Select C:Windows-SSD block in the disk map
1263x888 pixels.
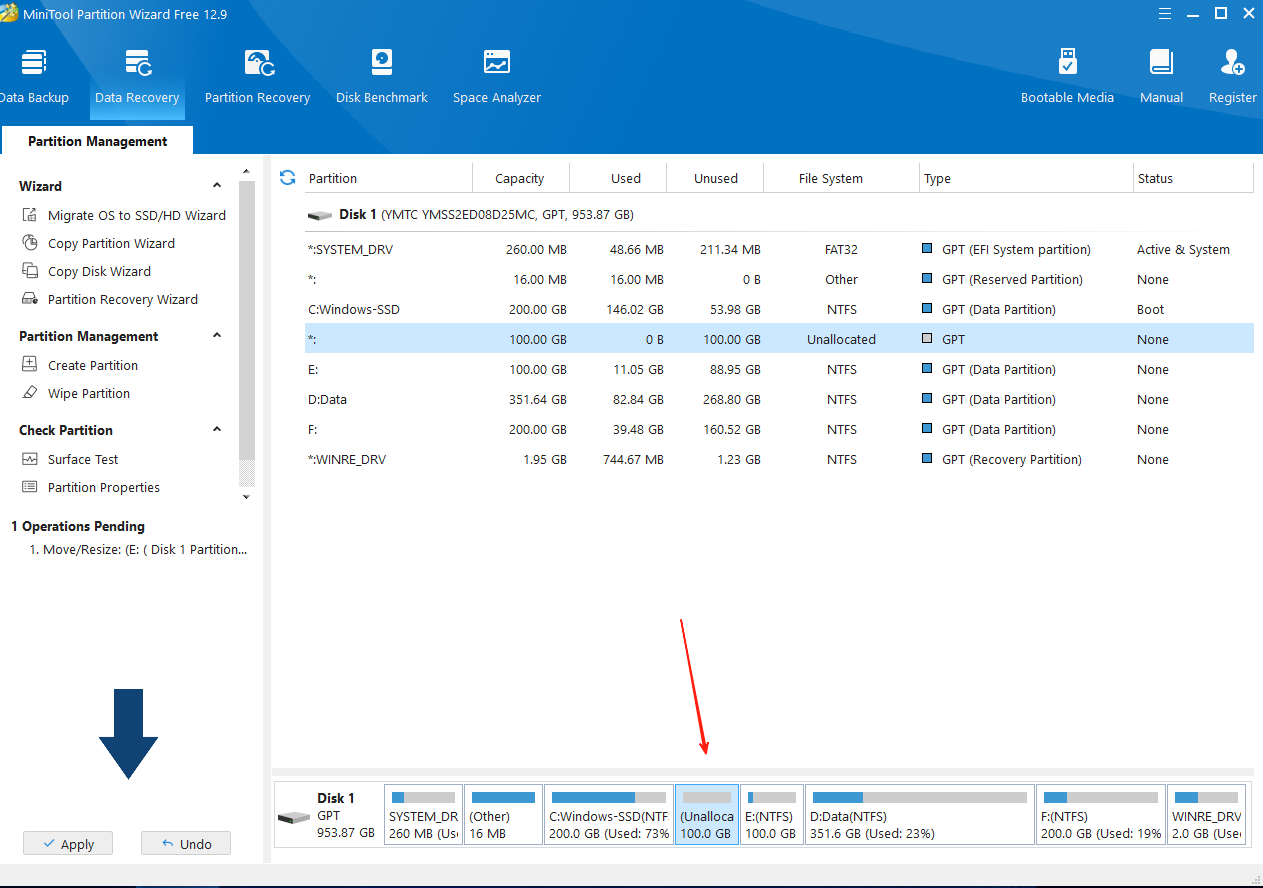pyautogui.click(x=609, y=815)
